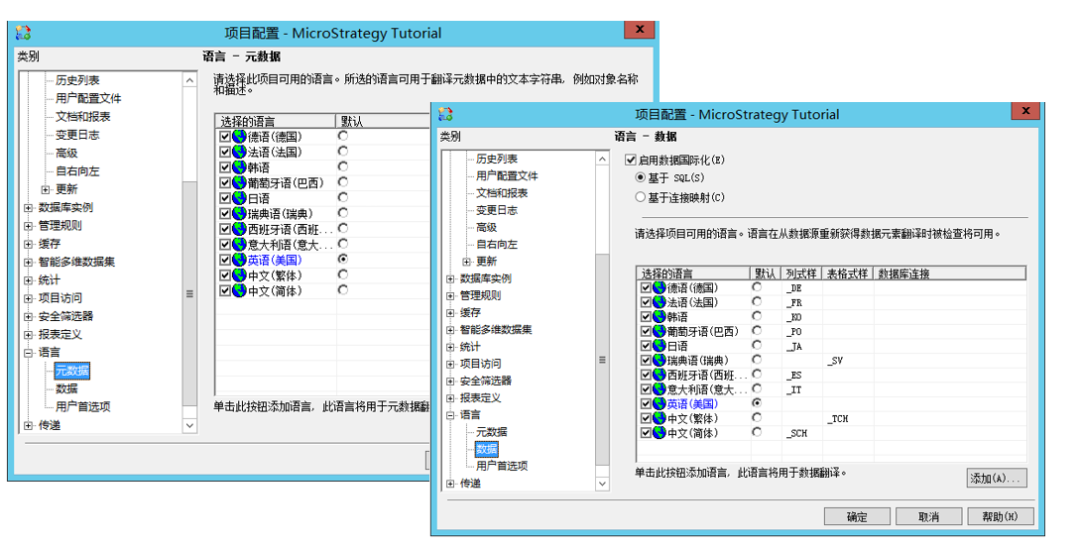Viewport: 1080px width, 547px height.
Task: Click _SCH column style cell for 中文(简体)
Action: pyautogui.click(x=802, y=433)
